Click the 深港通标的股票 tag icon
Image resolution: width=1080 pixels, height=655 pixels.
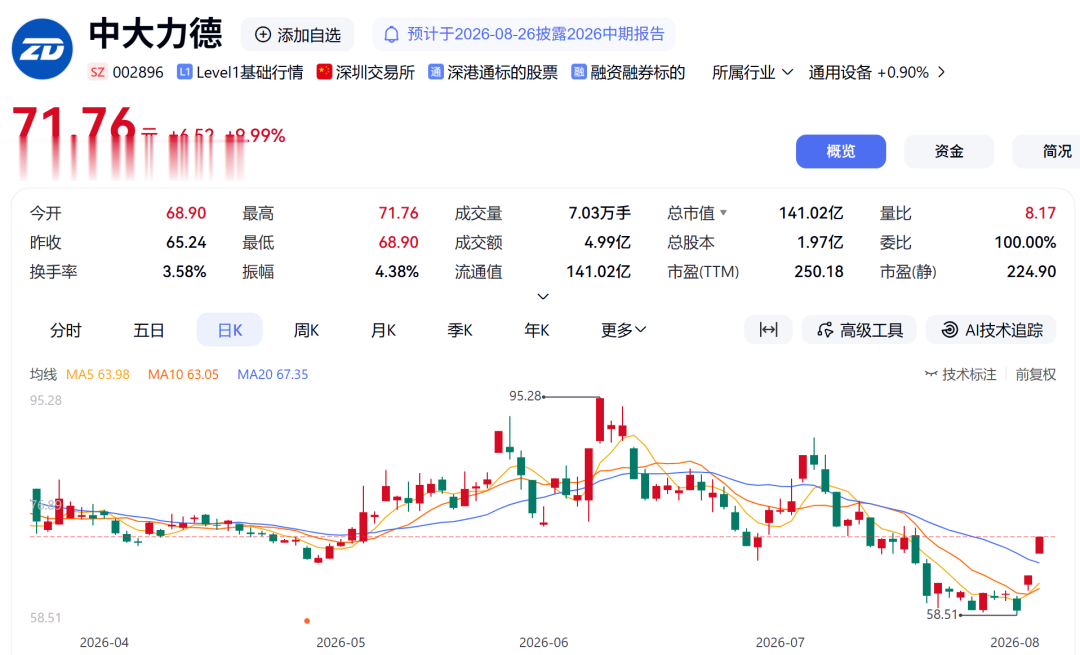[x=435, y=72]
